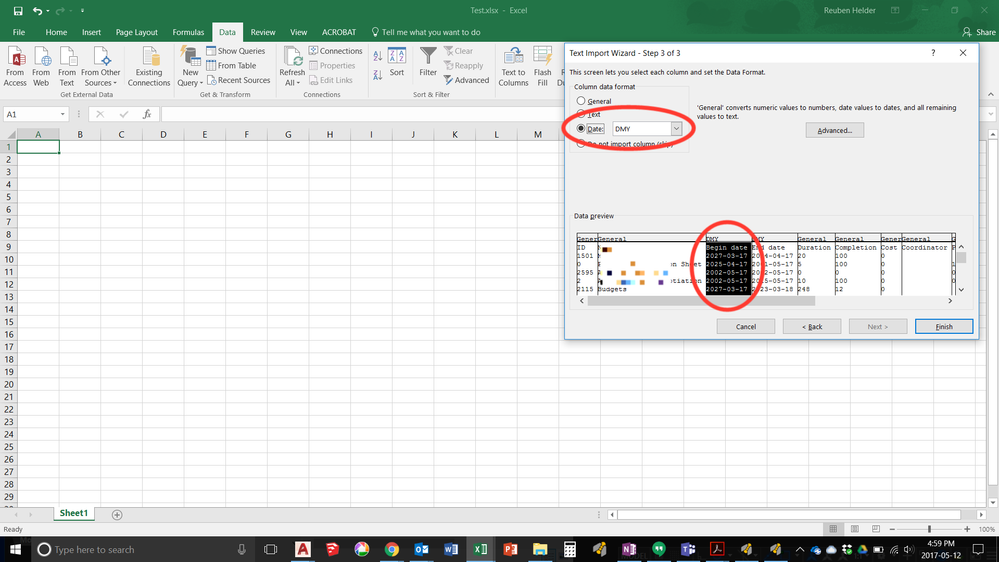Screen dimensions: 999x562
Task: Click cell A1 in the worksheet
Action: click(x=38, y=147)
